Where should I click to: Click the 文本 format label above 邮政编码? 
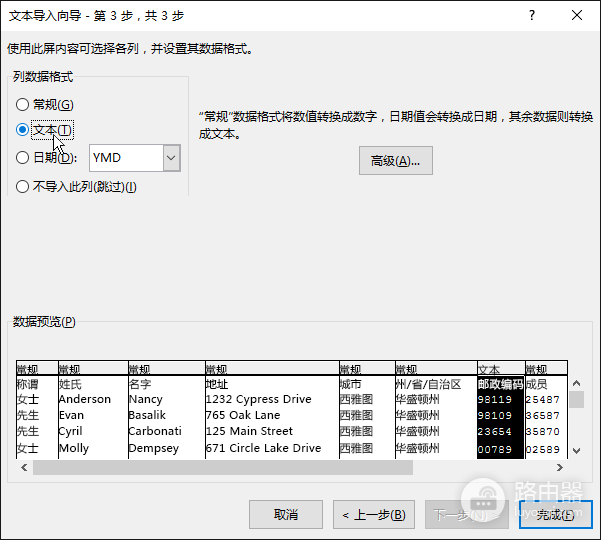coord(489,369)
